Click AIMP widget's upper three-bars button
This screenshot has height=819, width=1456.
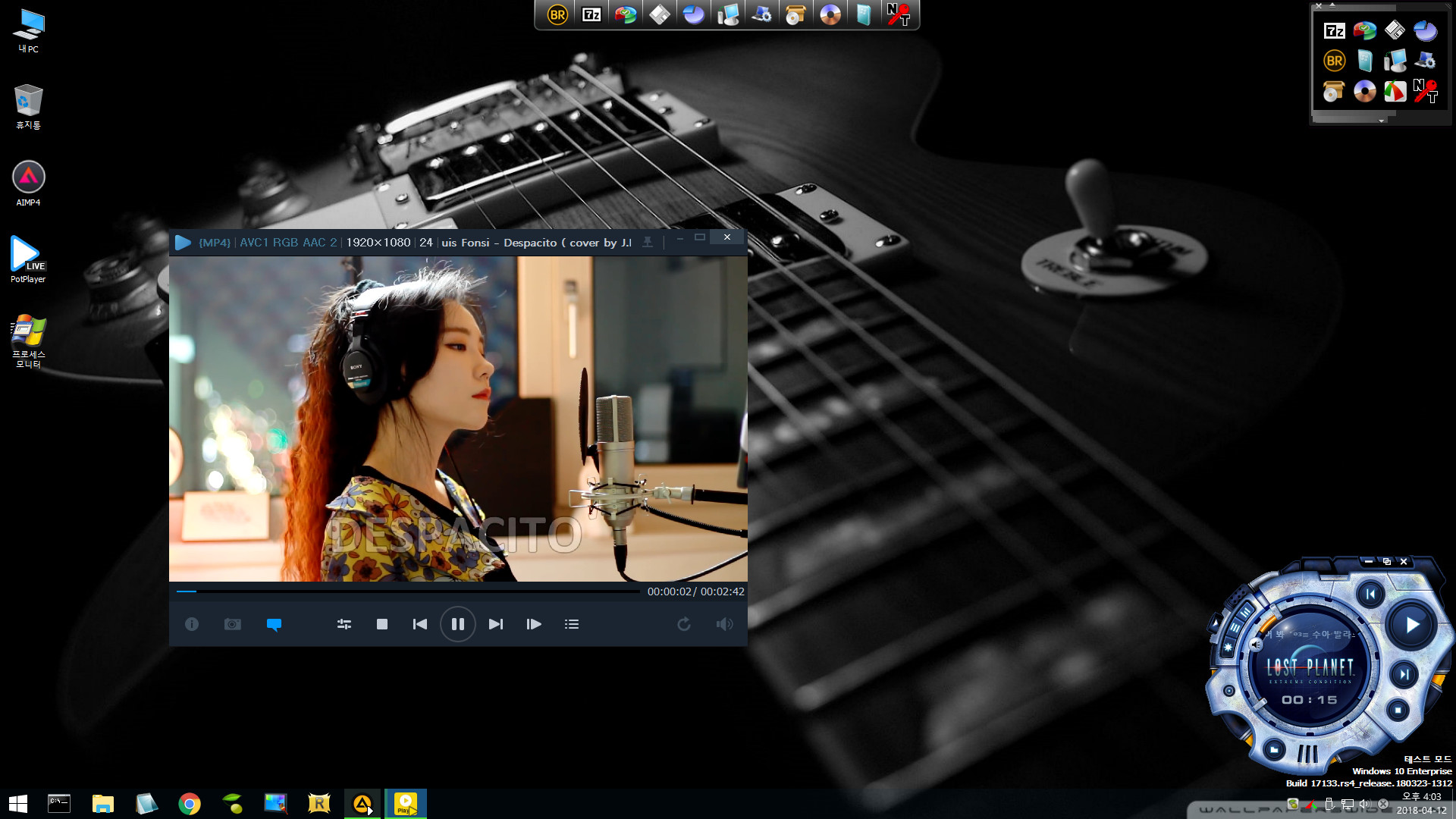pos(1245,613)
